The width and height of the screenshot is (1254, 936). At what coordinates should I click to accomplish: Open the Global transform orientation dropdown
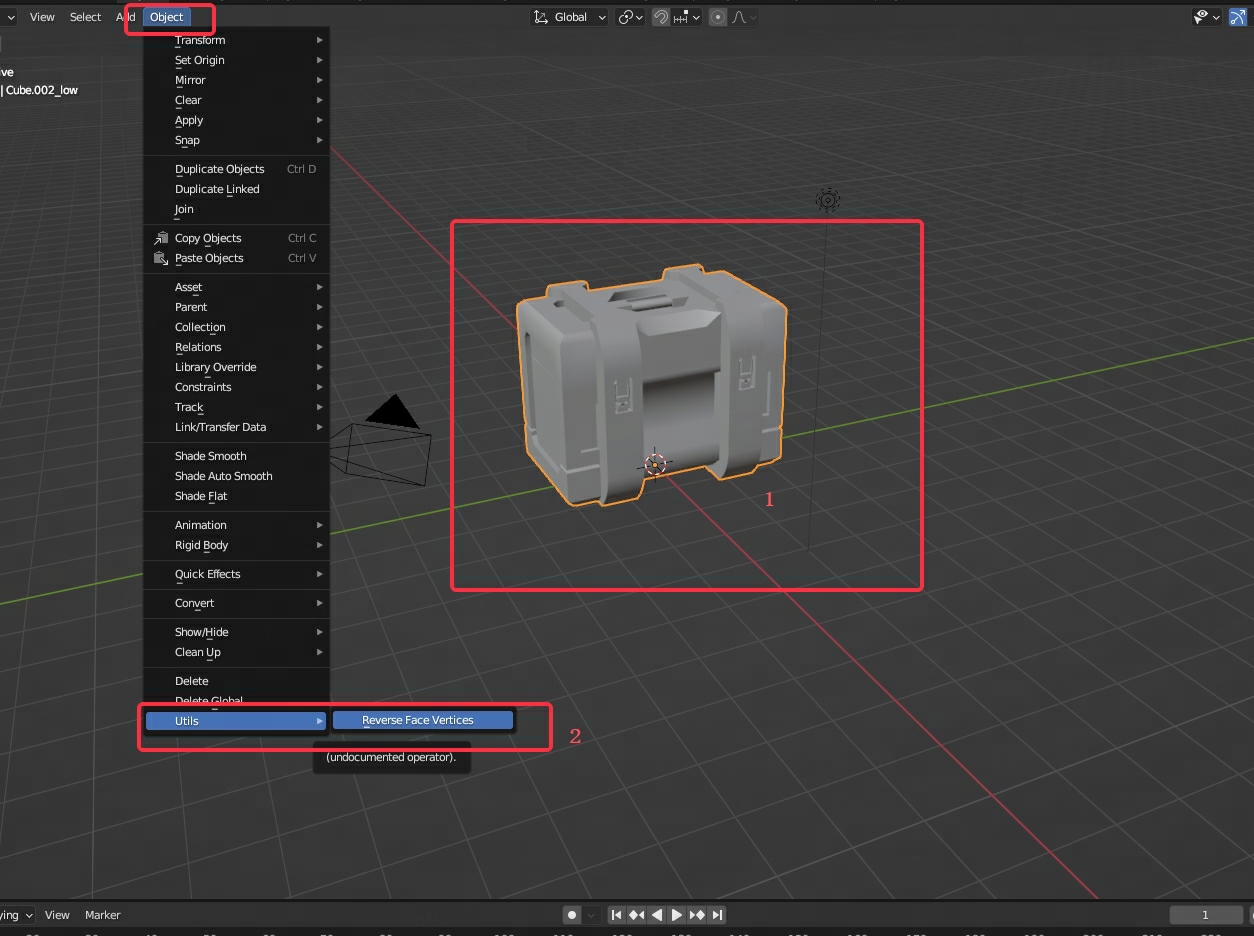[x=569, y=17]
